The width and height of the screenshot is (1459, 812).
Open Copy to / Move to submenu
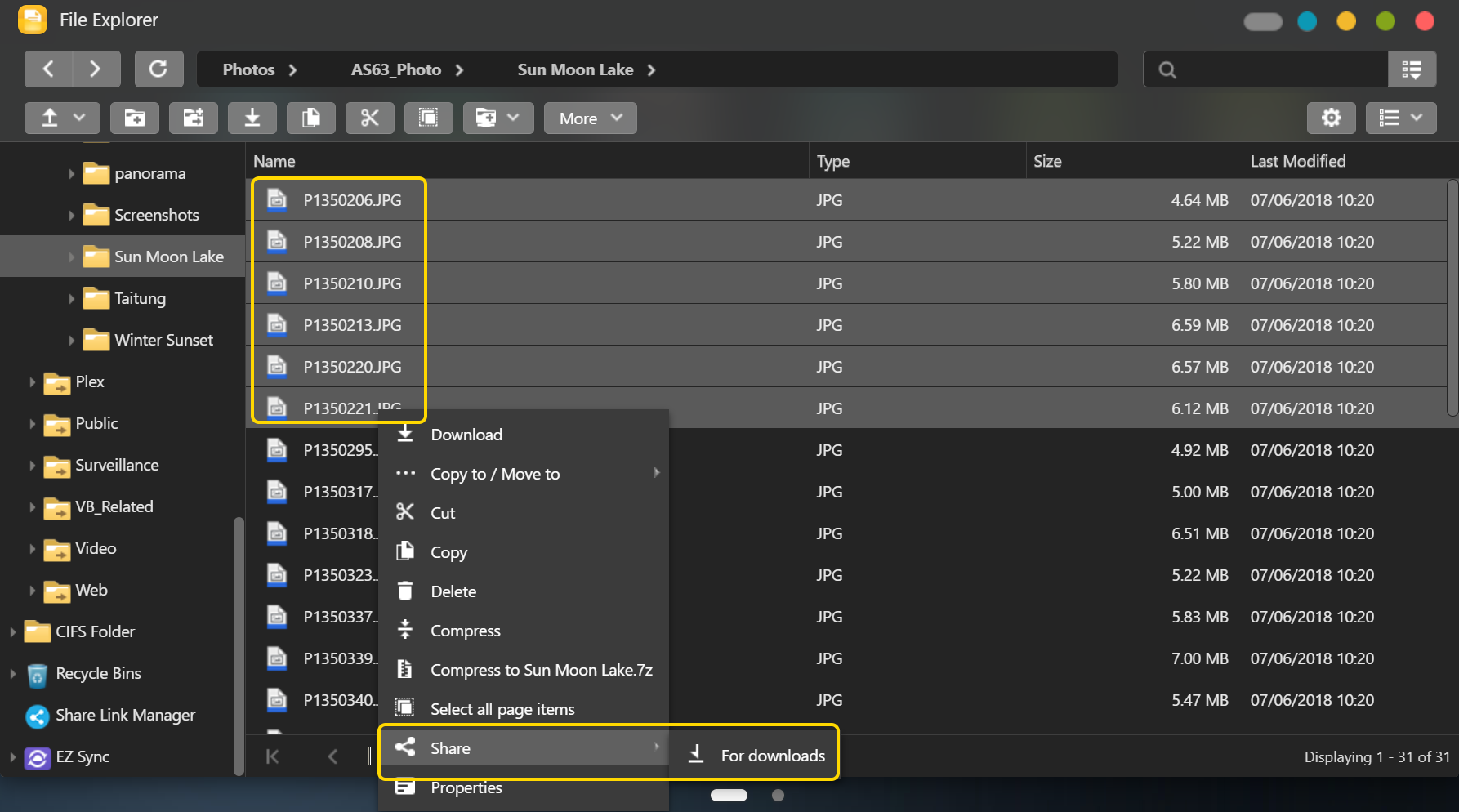click(x=523, y=474)
